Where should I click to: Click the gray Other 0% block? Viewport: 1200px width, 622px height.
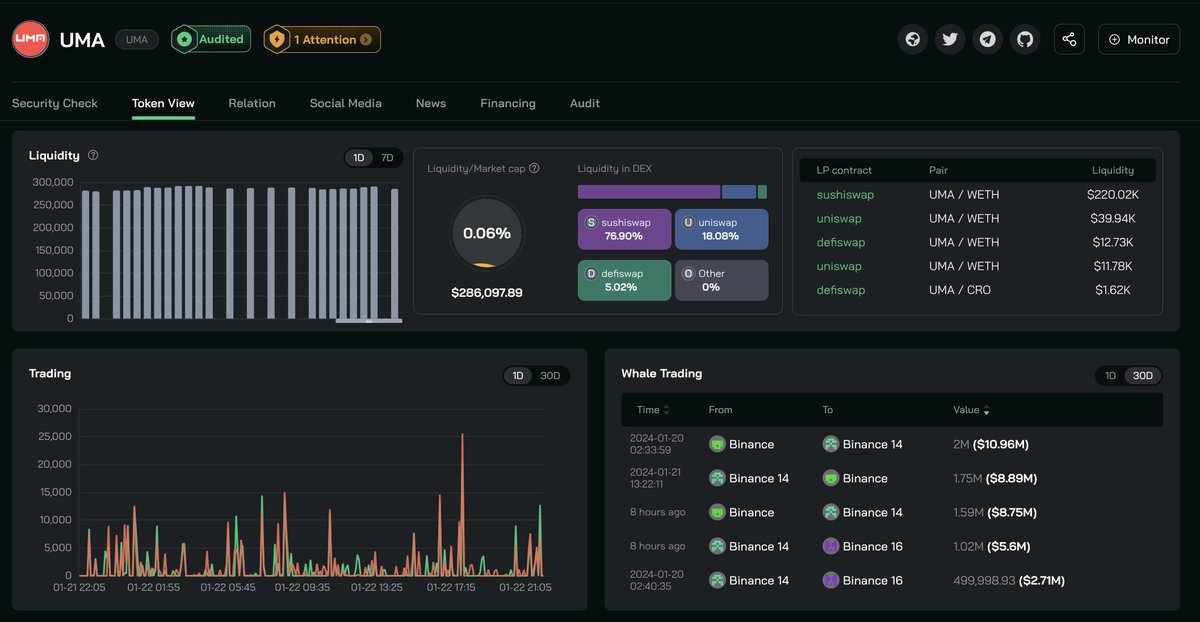pyautogui.click(x=722, y=280)
